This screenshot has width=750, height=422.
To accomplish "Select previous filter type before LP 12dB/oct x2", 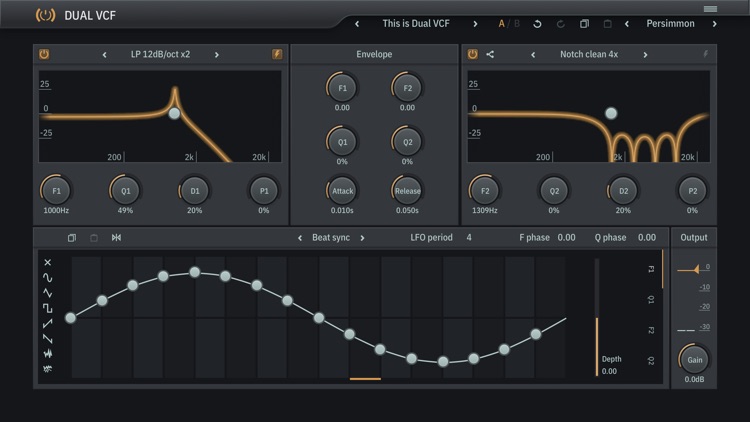I will [x=104, y=55].
